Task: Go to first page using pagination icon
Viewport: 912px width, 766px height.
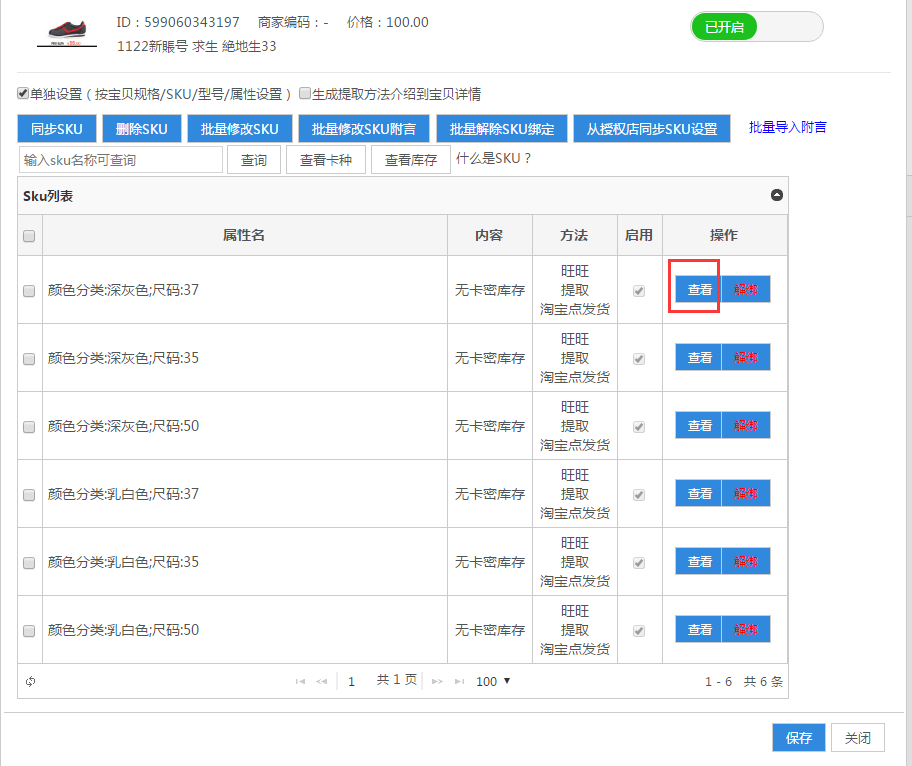Action: 300,681
